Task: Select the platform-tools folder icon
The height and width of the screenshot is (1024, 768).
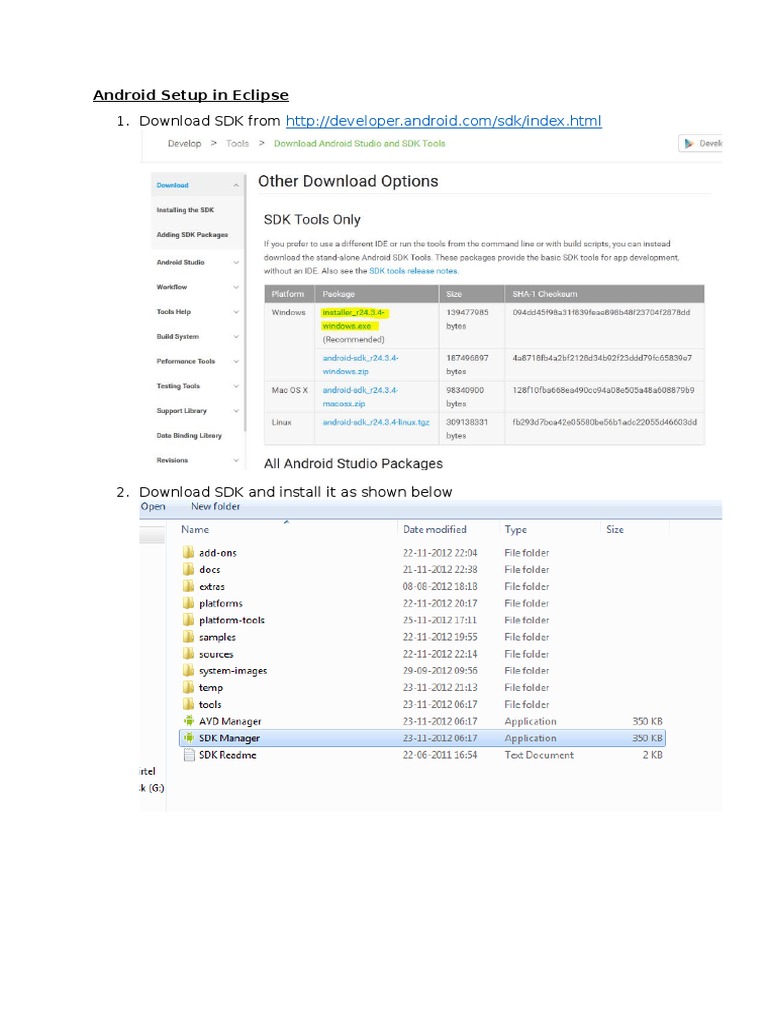Action: pyautogui.click(x=189, y=620)
